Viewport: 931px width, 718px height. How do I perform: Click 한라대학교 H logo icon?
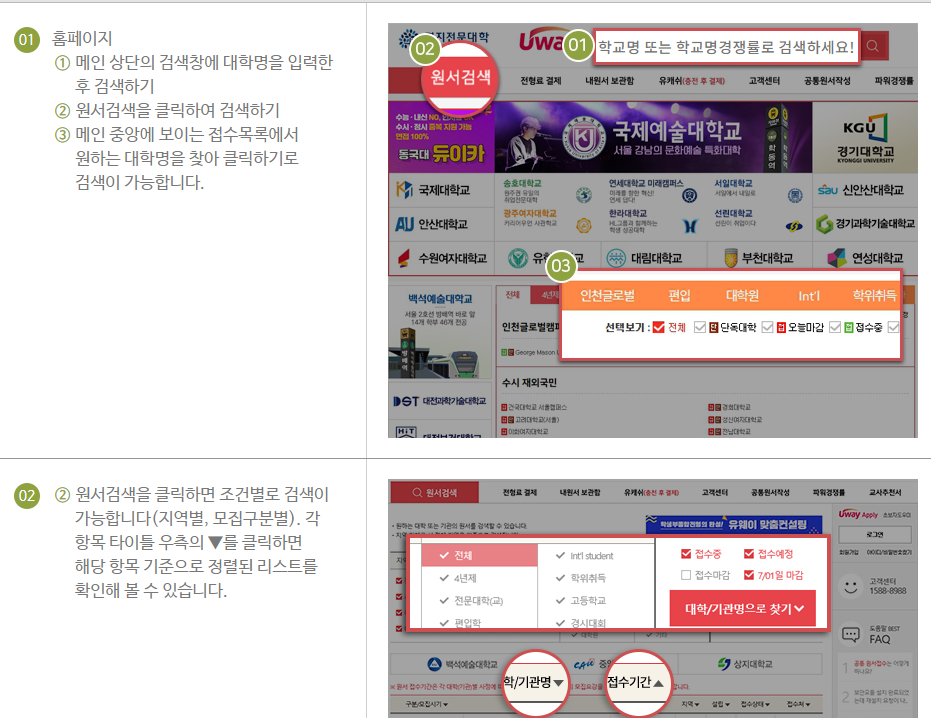(x=689, y=226)
